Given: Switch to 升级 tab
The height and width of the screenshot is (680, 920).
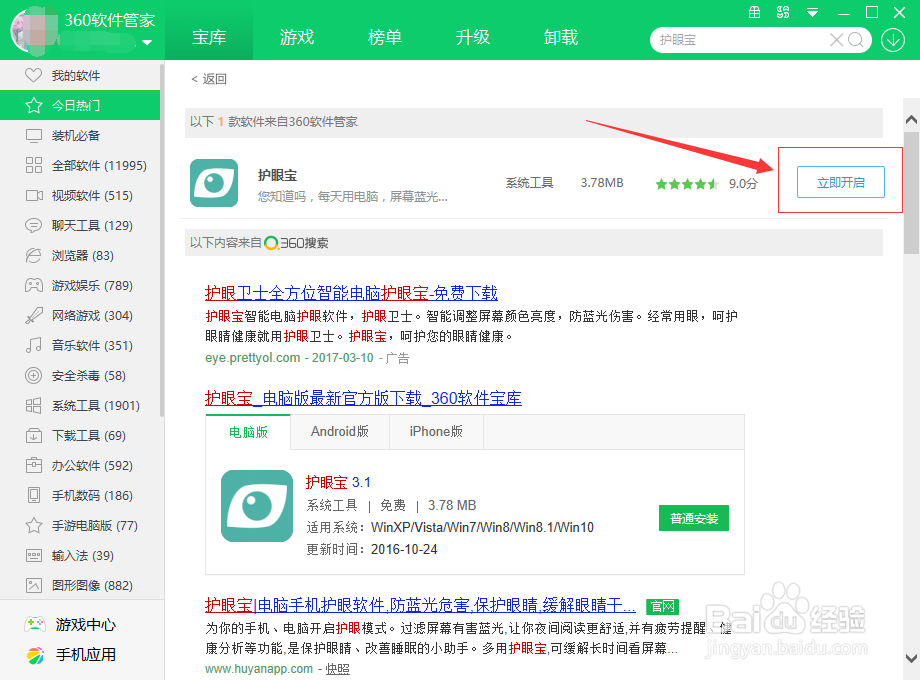Looking at the screenshot, I should (x=473, y=37).
